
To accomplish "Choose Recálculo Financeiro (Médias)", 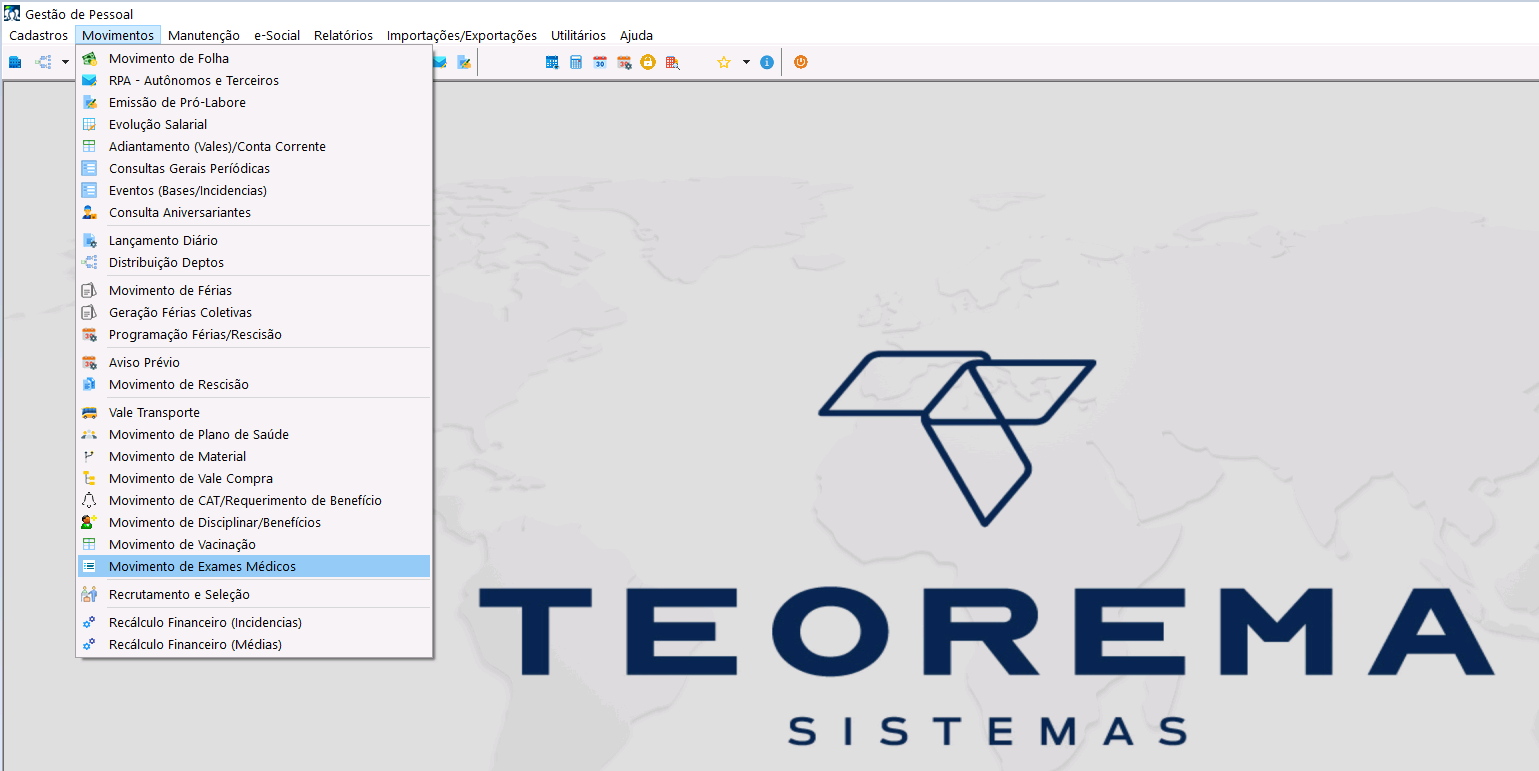I will (x=254, y=645).
